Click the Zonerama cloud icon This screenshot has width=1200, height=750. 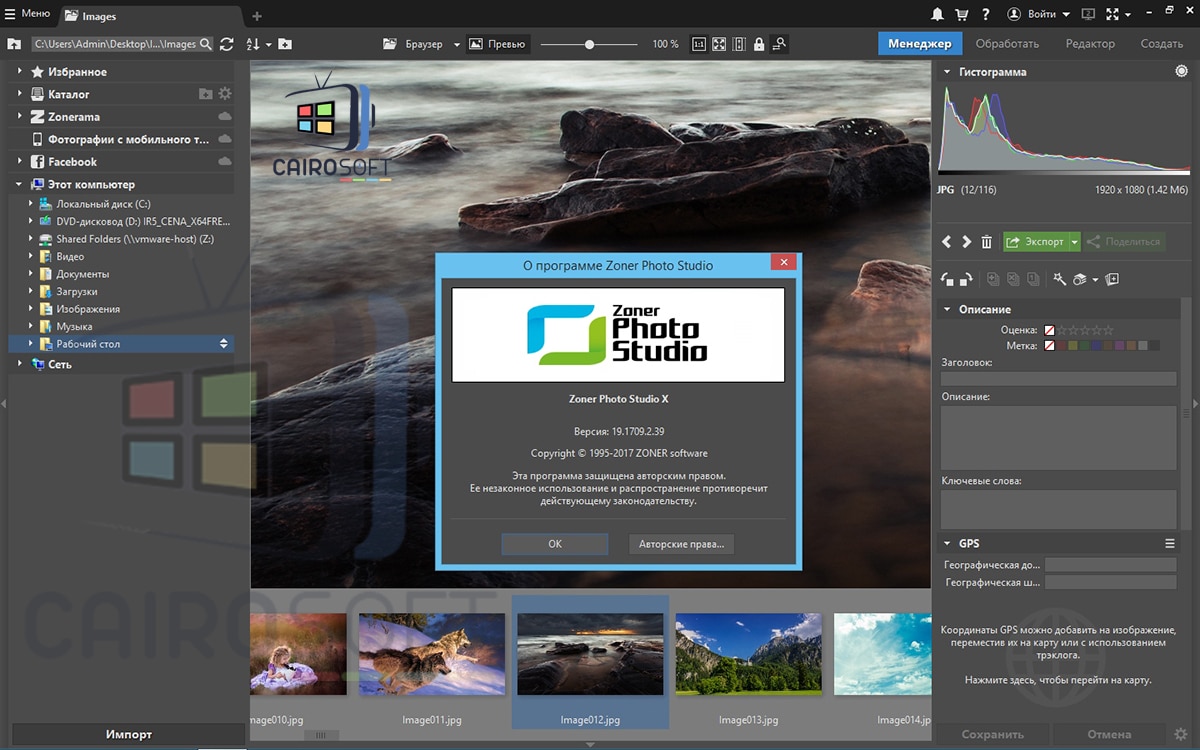tap(225, 117)
